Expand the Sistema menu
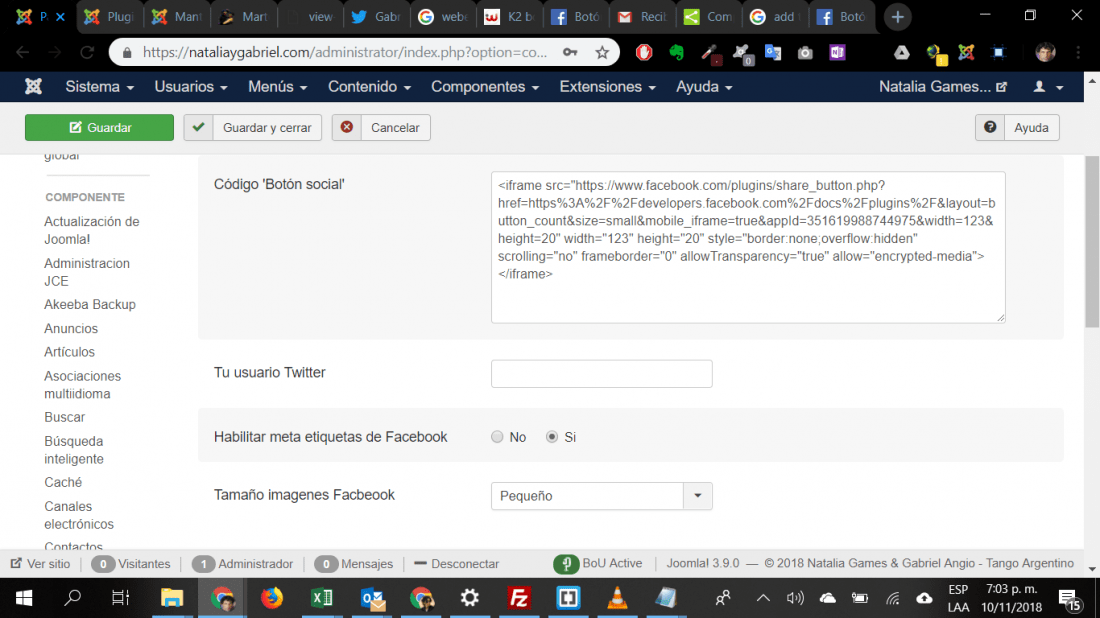The width and height of the screenshot is (1100, 618). (x=100, y=87)
